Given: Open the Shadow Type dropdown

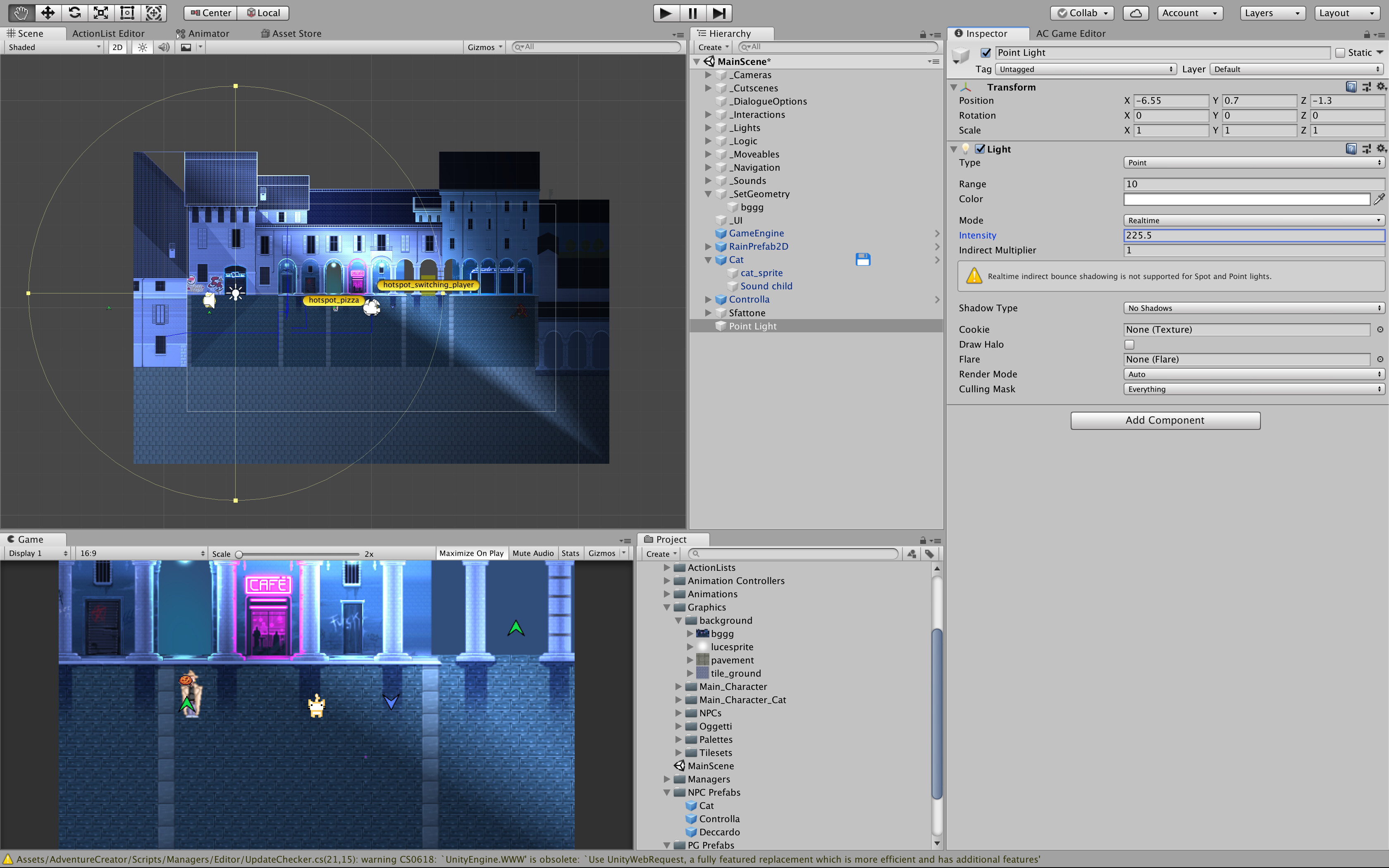Looking at the screenshot, I should [x=1253, y=308].
